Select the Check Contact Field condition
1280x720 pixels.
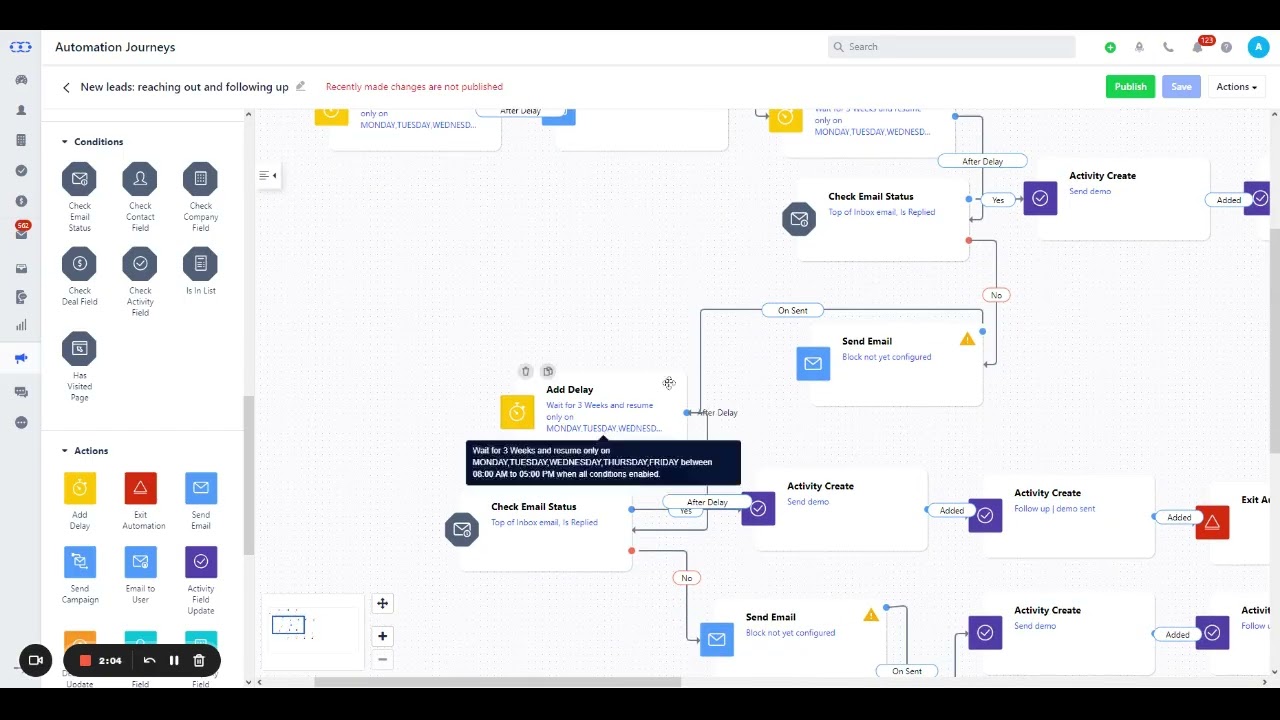pyautogui.click(x=140, y=197)
